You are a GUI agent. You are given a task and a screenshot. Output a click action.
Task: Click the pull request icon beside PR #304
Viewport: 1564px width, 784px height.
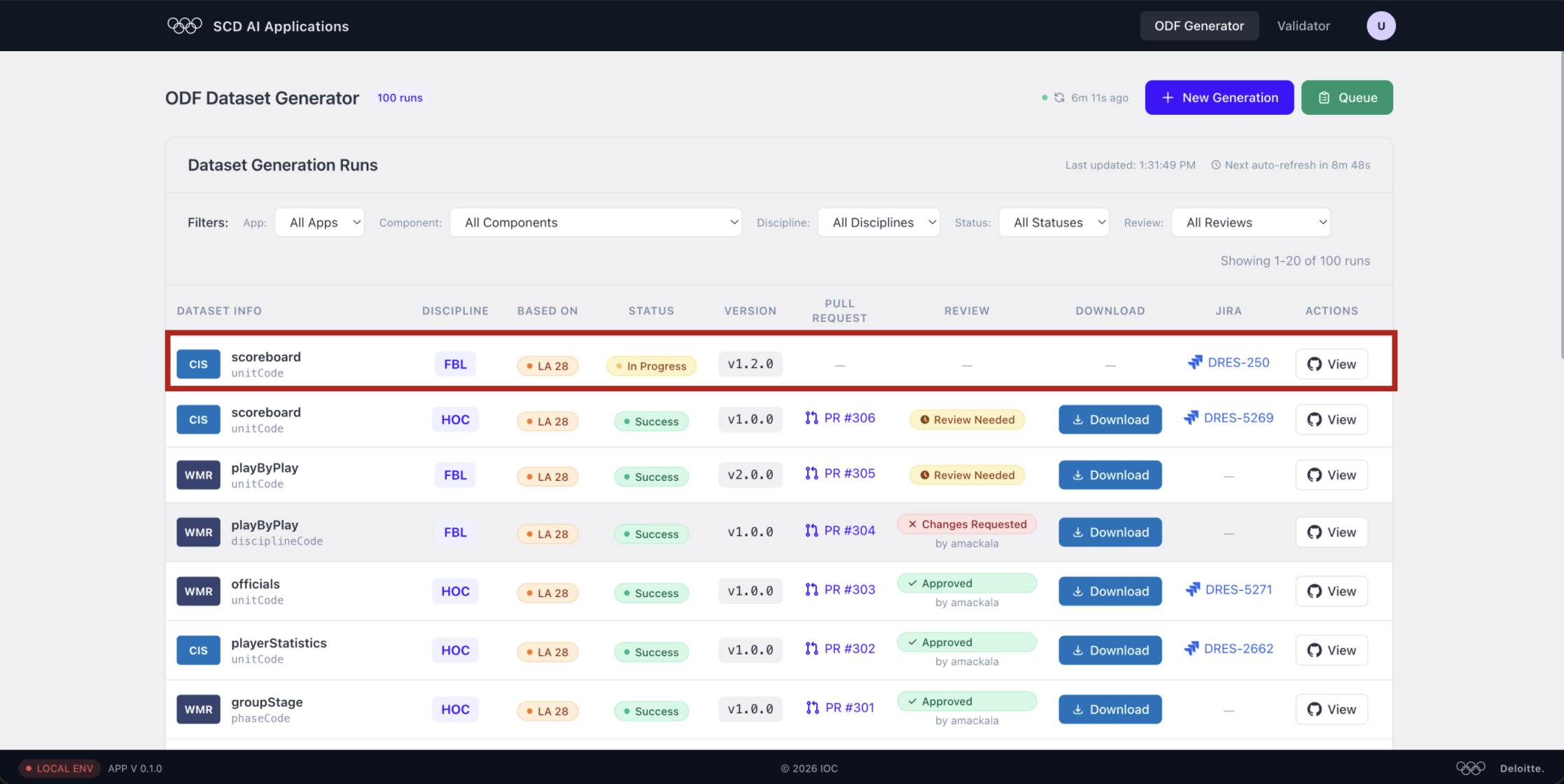click(811, 531)
